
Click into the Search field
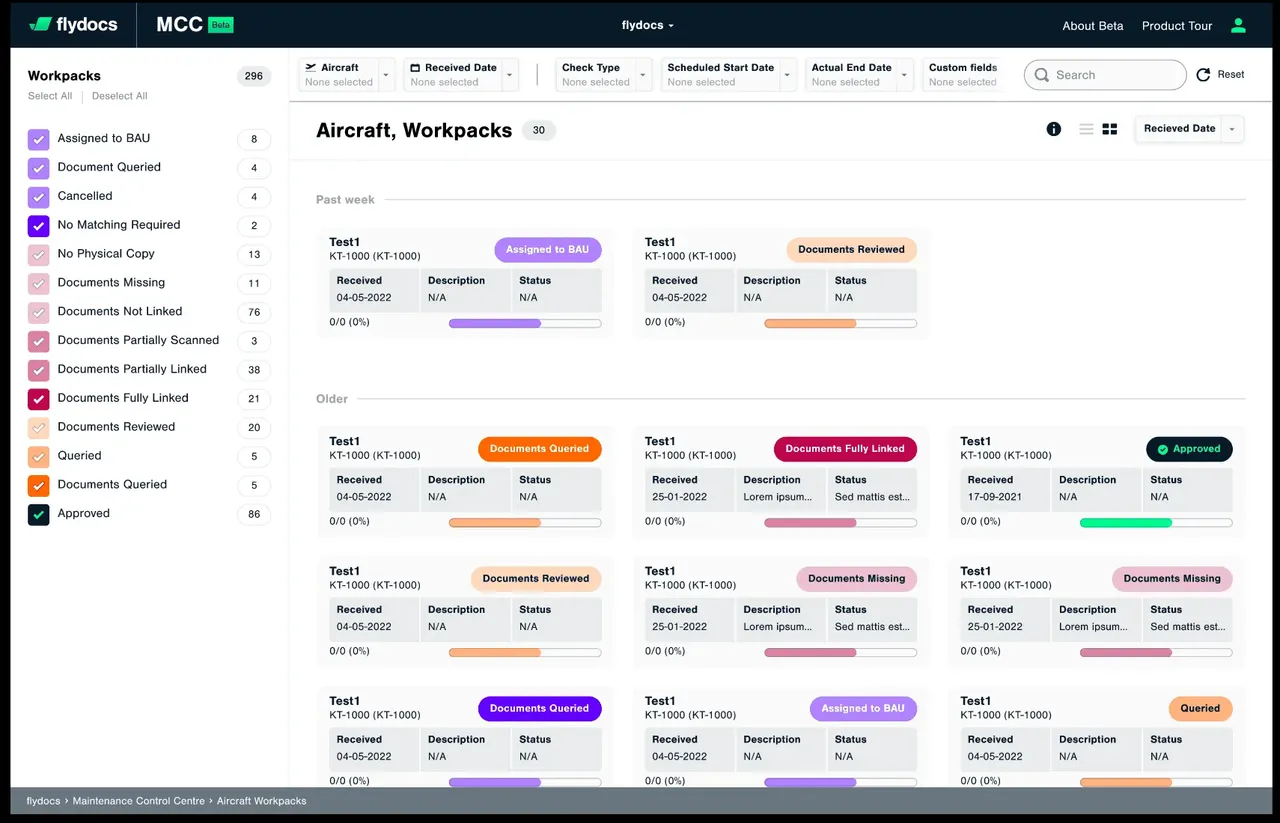(x=1105, y=75)
